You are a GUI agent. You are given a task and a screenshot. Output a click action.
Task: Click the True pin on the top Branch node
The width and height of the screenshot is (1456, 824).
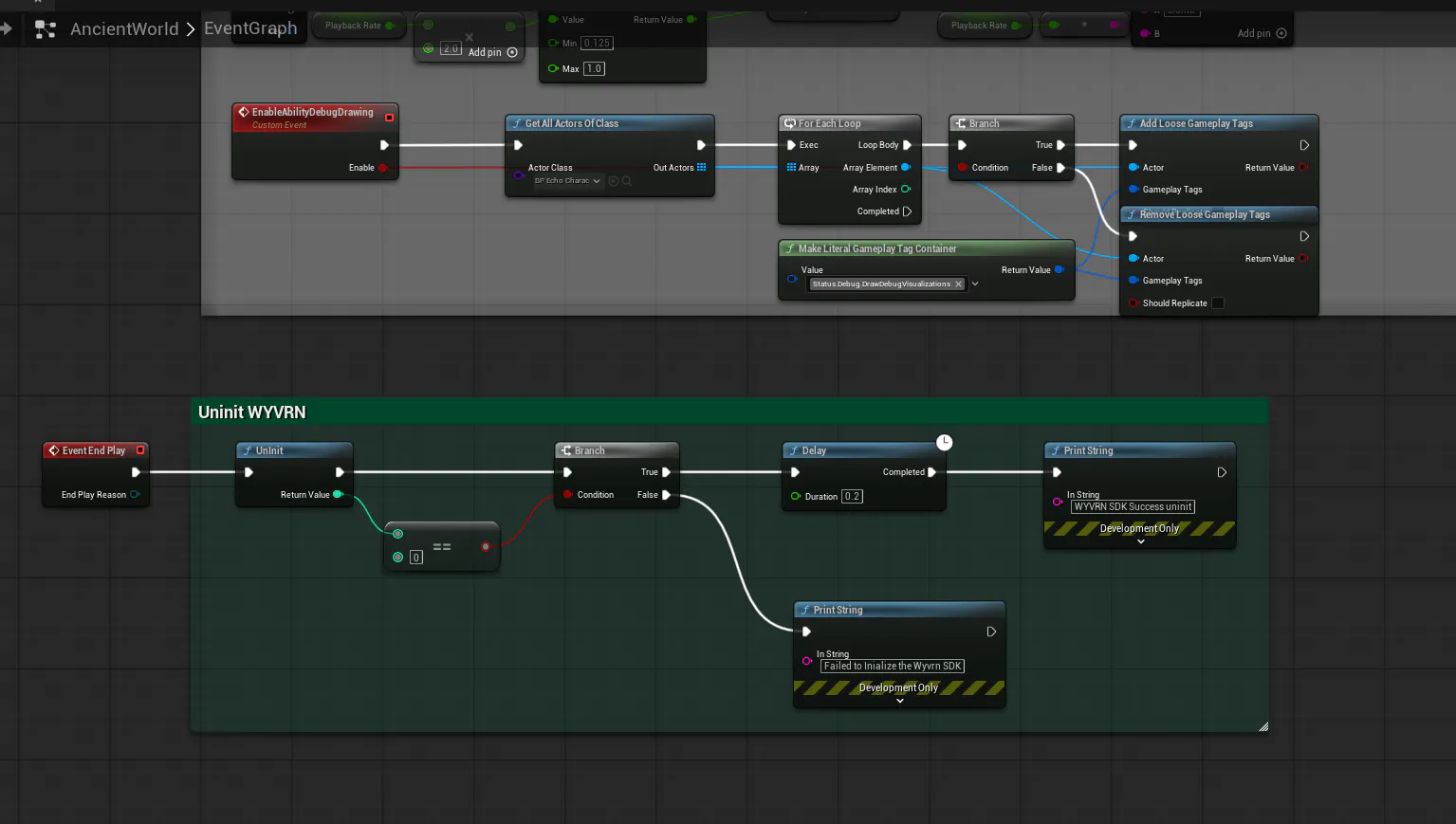pos(1060,145)
